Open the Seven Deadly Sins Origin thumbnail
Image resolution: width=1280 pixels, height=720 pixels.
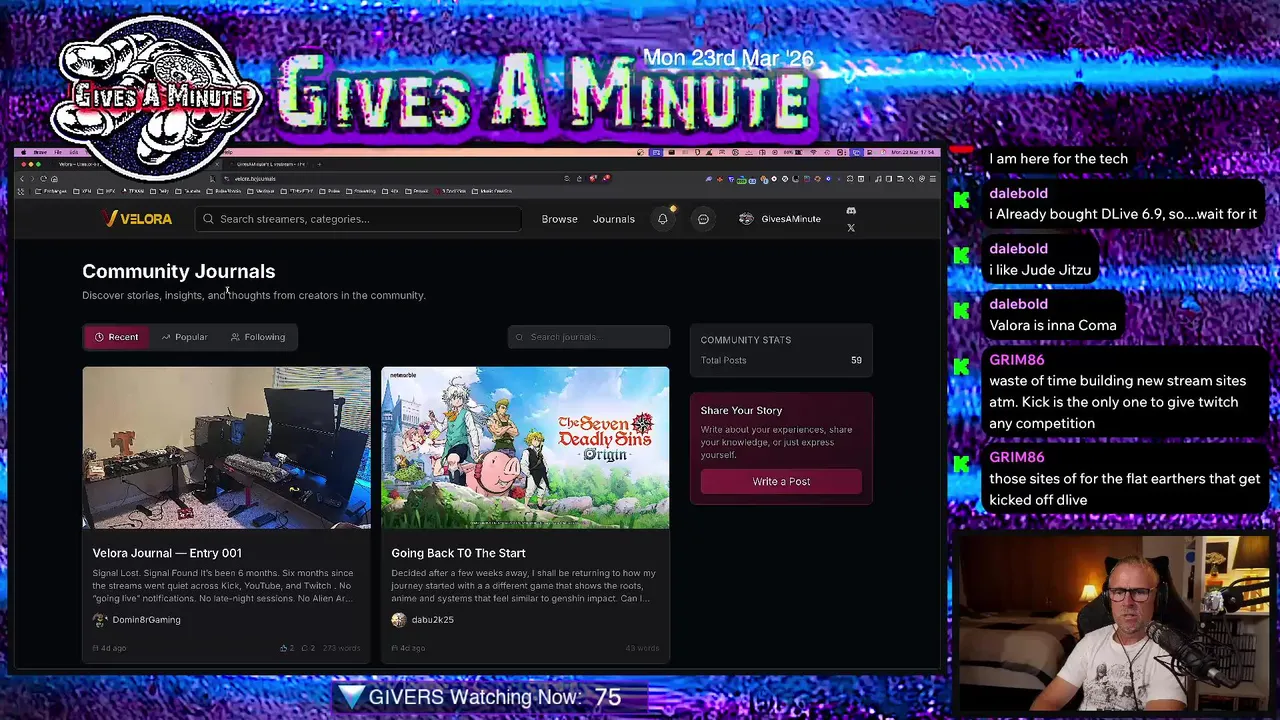525,448
